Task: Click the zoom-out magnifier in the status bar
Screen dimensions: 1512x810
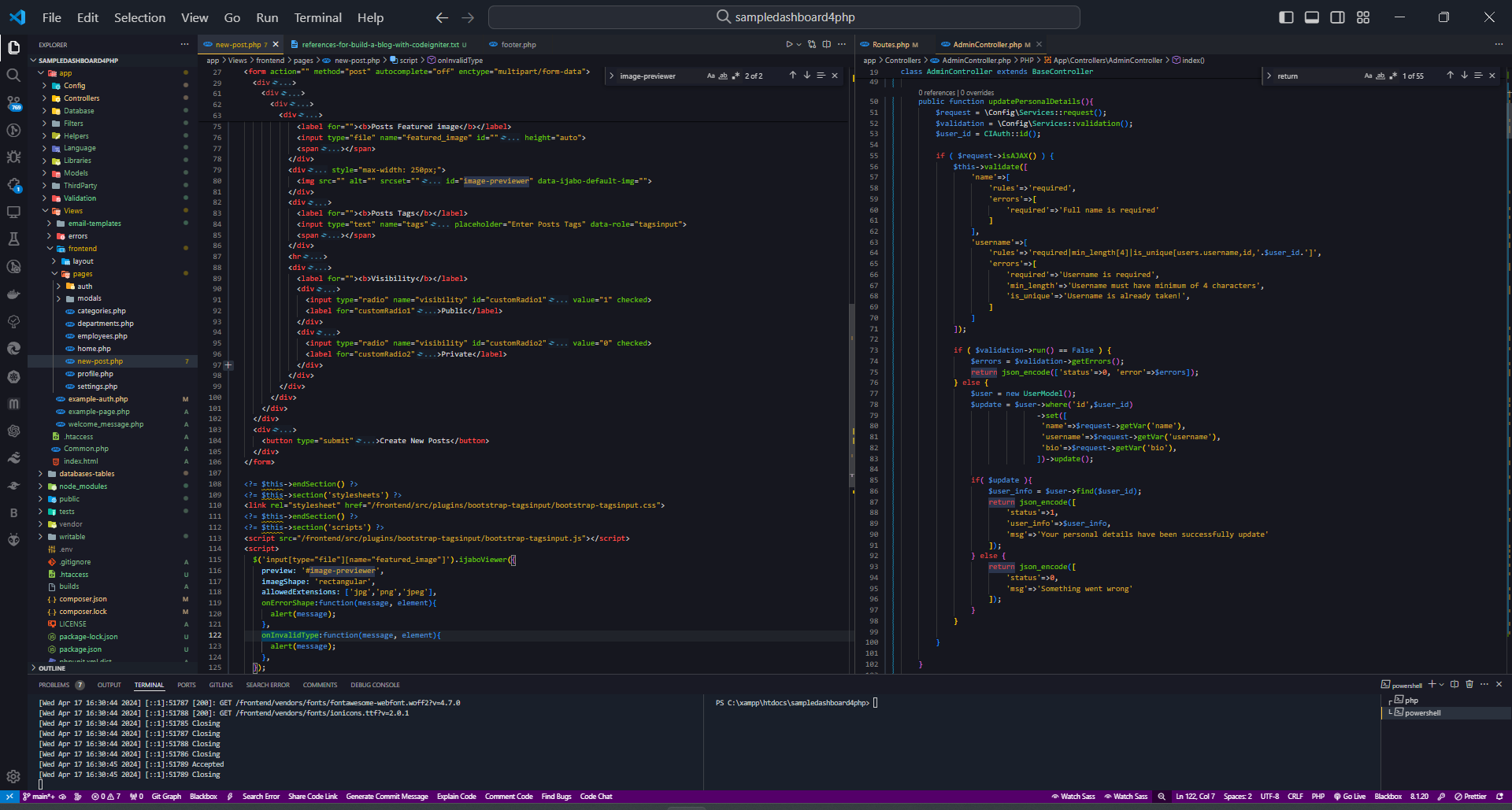Action: [1162, 797]
